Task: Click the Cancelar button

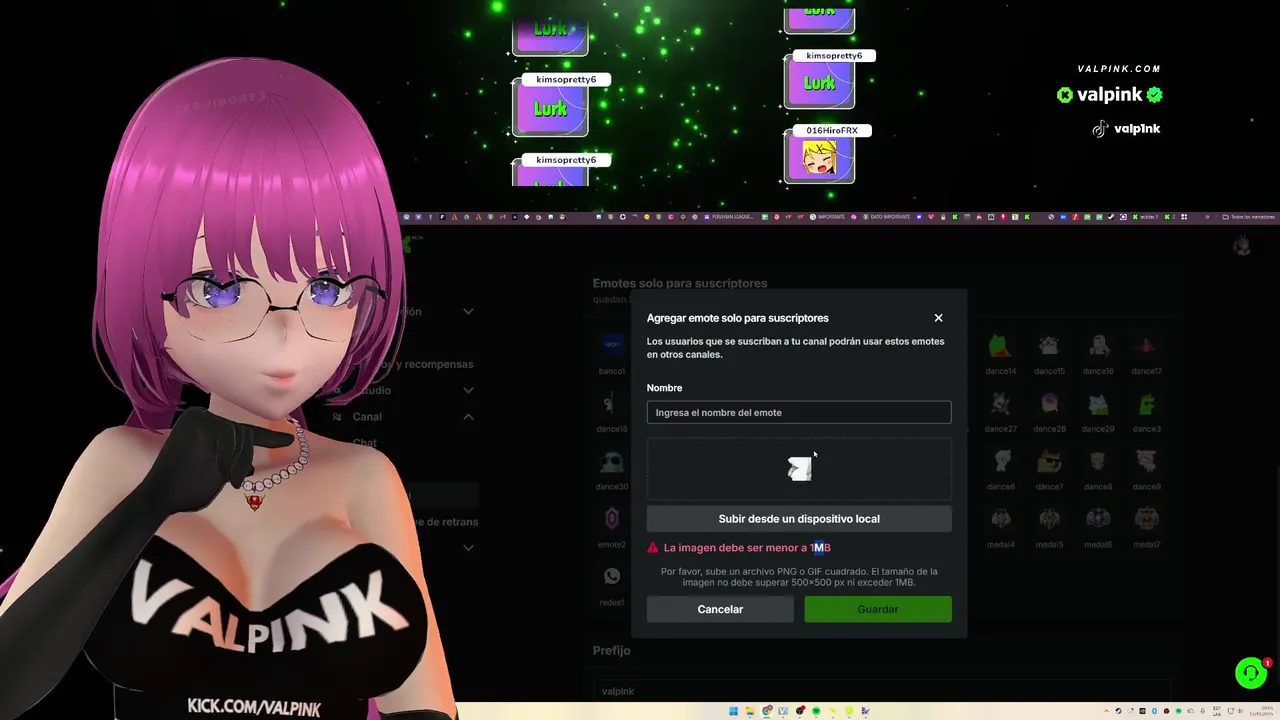Action: coord(720,609)
